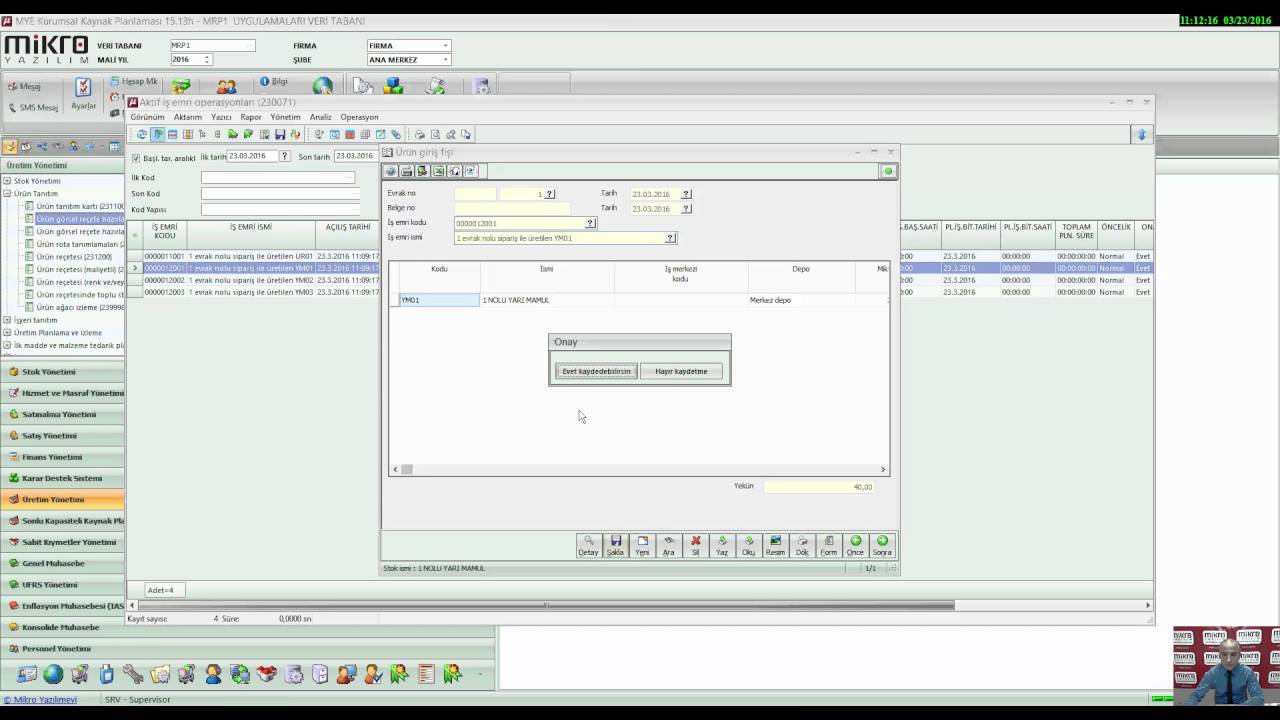Screen dimensions: 1280x720
Task: Go to previous record with Önce
Action: [x=855, y=545]
